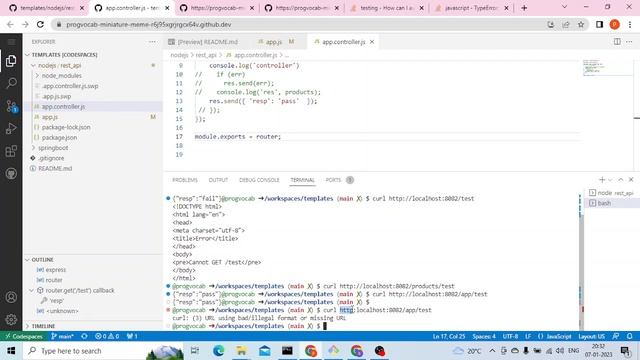
Task: Synchronize changes in status bar
Action: [x=84, y=336]
